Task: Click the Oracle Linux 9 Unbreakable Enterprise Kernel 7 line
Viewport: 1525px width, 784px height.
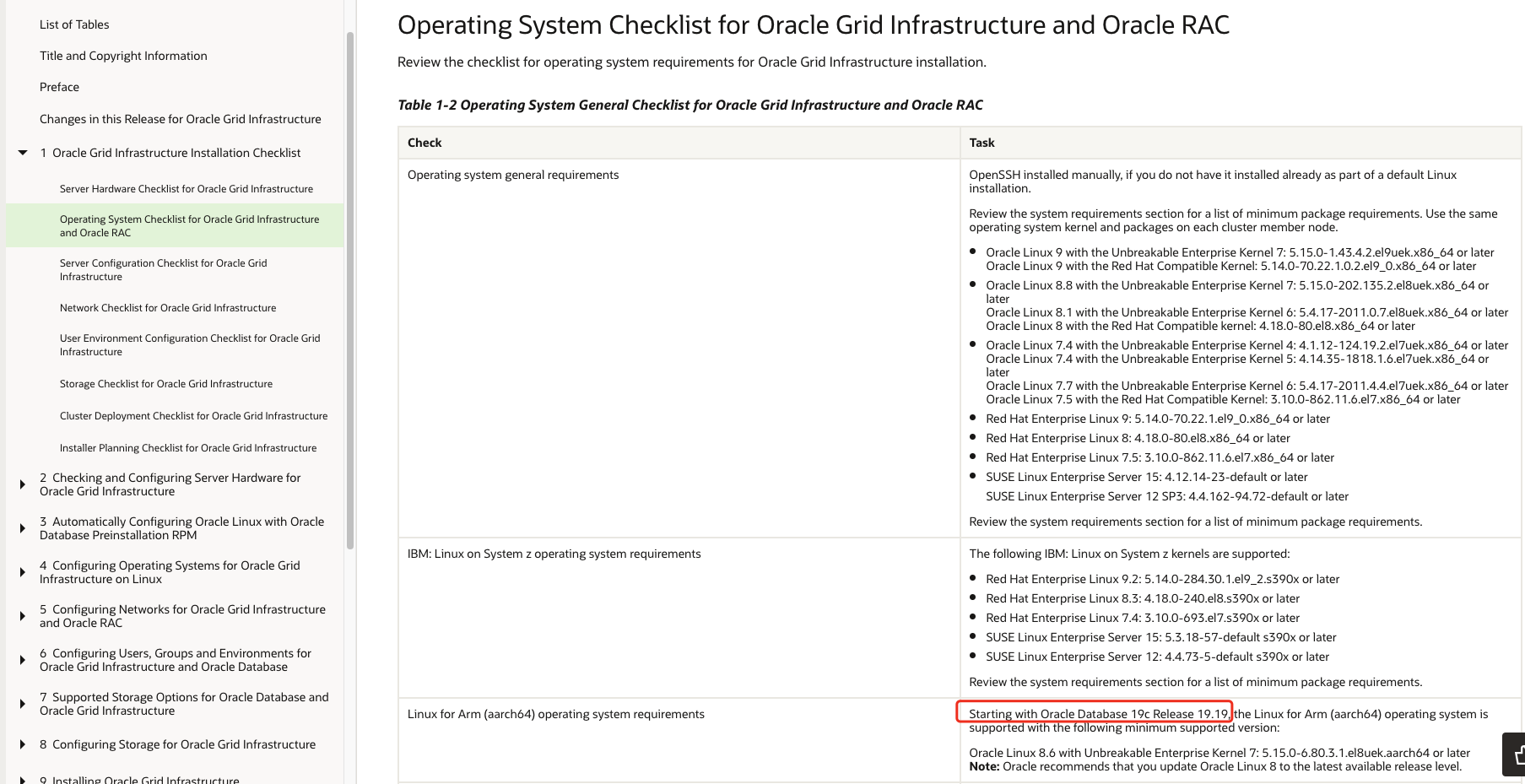Action: tap(1240, 252)
